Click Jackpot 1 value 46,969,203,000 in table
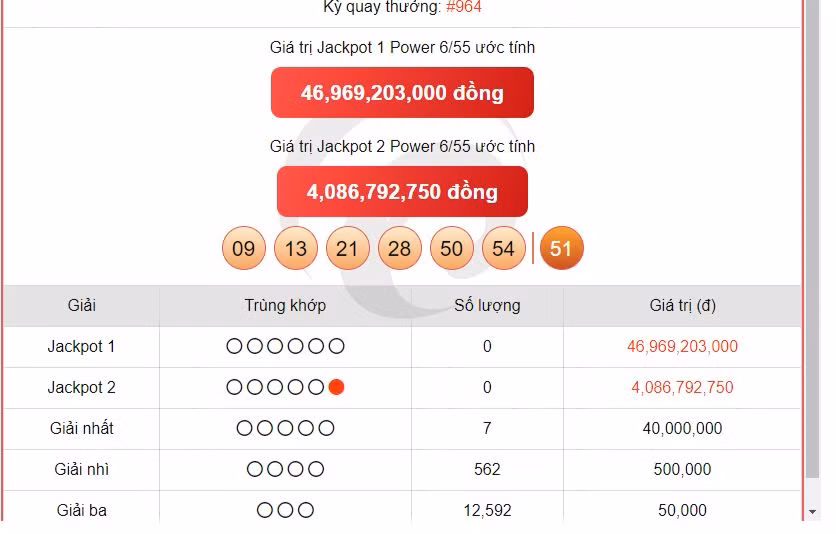 click(682, 346)
